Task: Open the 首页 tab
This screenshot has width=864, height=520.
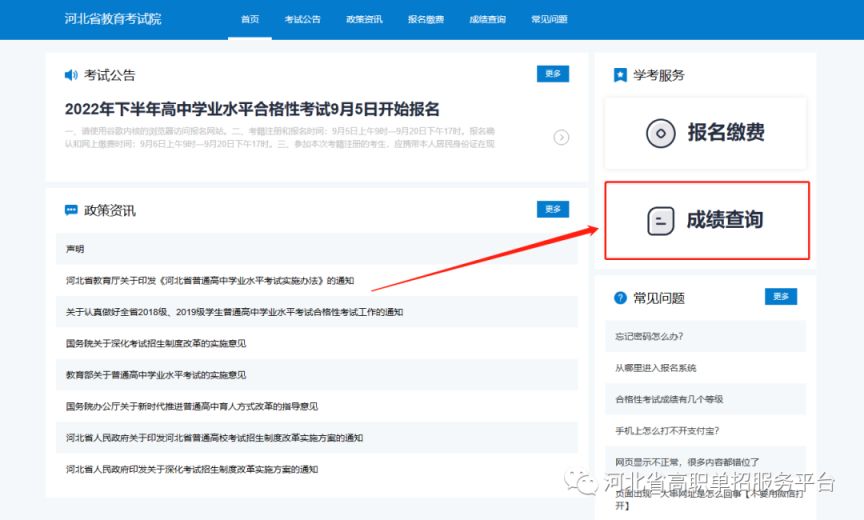Action: tap(250, 19)
